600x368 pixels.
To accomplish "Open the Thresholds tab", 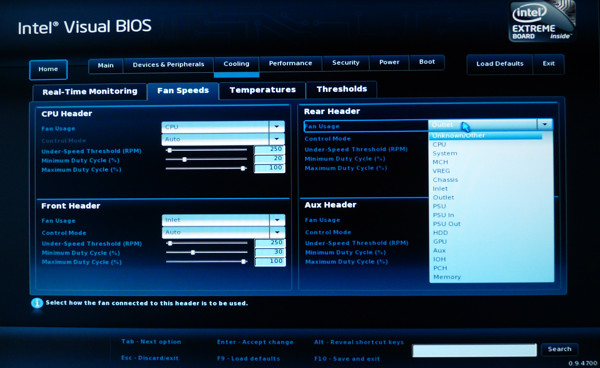I will pyautogui.click(x=342, y=89).
